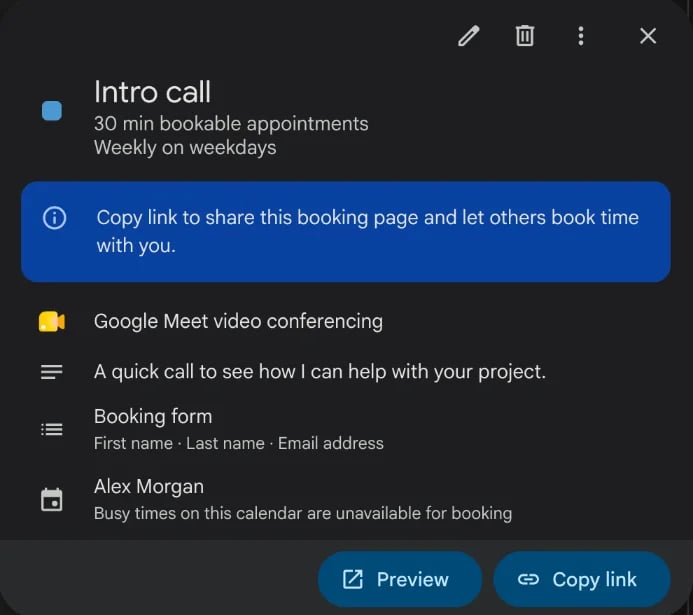Viewport: 693px width, 615px height.
Task: Click the description lines icon
Action: (52, 372)
